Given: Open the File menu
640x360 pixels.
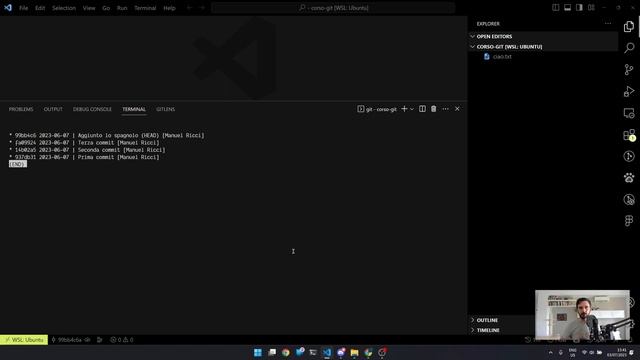Looking at the screenshot, I should tap(24, 8).
